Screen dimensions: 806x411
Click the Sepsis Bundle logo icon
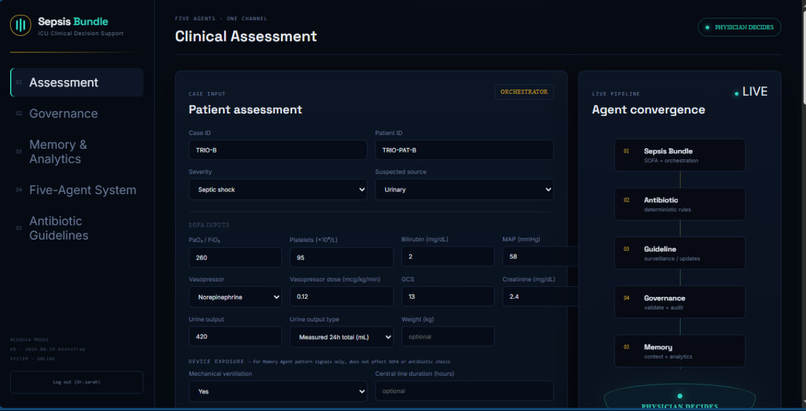pyautogui.click(x=21, y=25)
